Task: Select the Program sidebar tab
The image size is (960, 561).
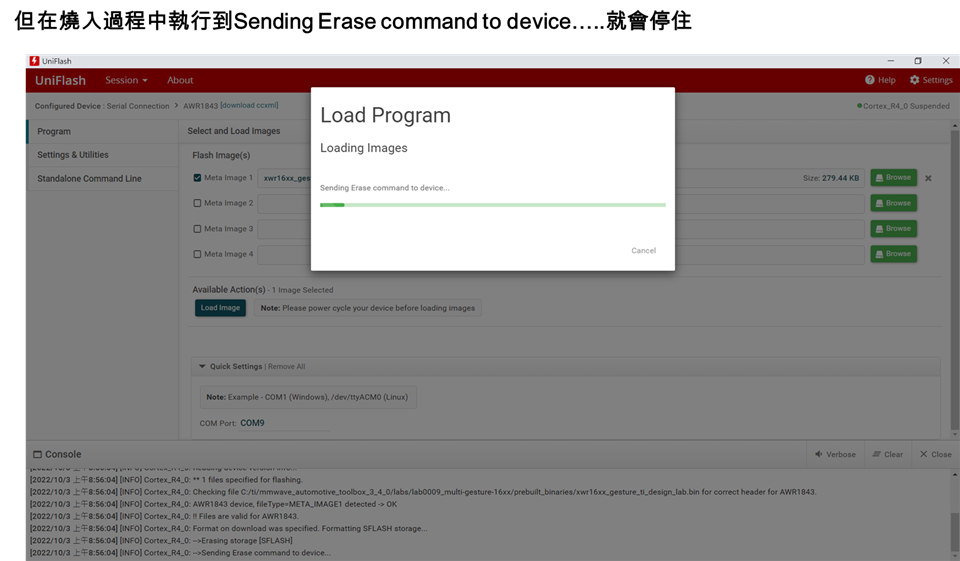Action: tap(102, 131)
